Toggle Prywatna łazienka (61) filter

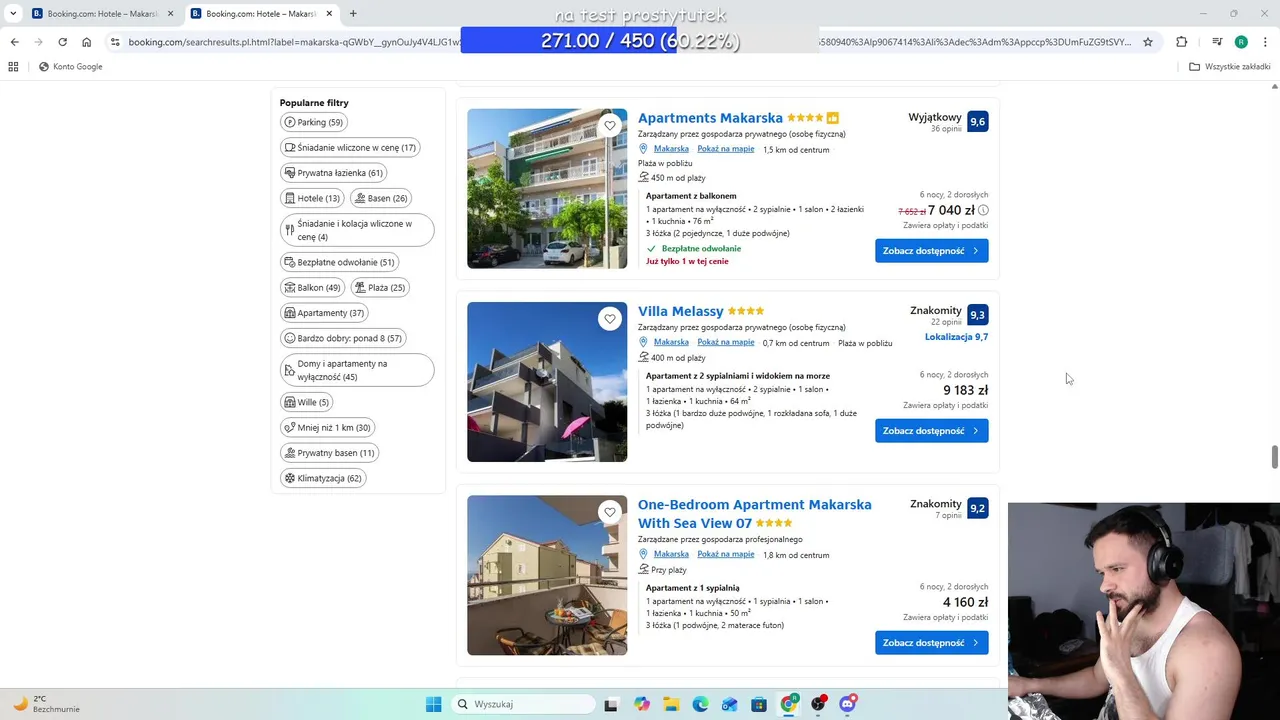click(334, 173)
